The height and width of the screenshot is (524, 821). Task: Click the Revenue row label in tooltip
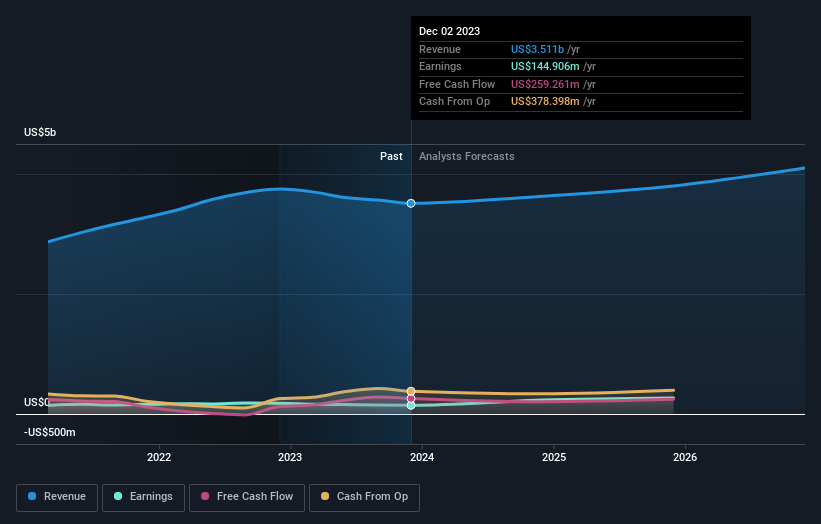coord(440,49)
